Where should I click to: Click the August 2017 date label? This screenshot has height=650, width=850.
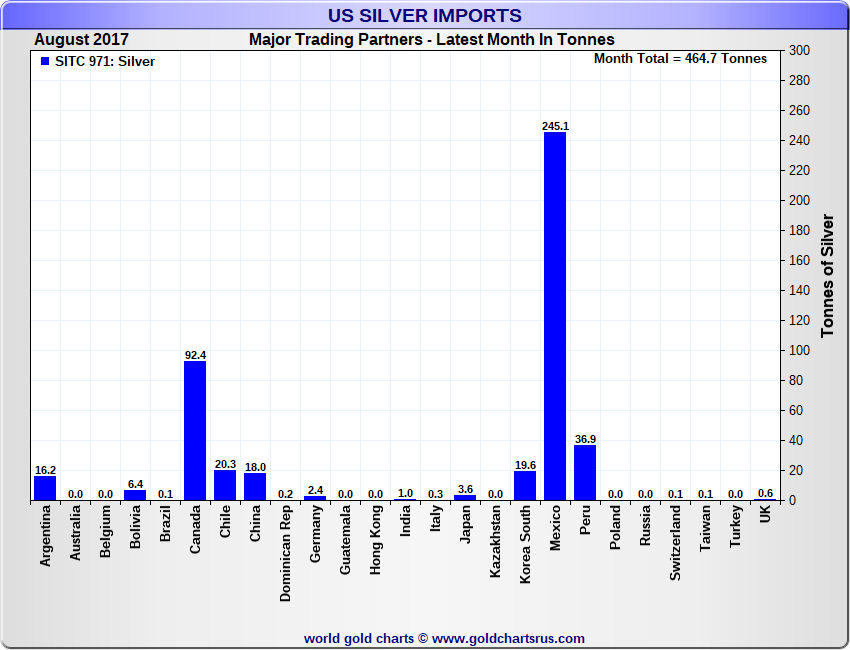tap(81, 40)
